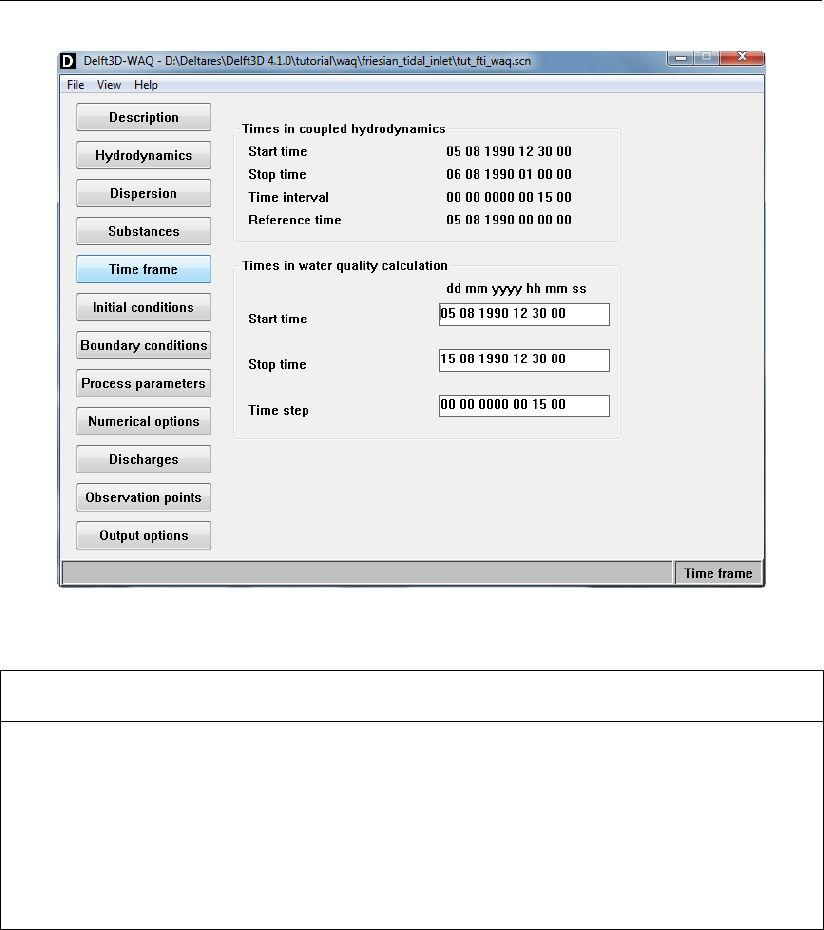Click the 'Time step' label
The width and height of the screenshot is (824, 930).
pos(278,410)
